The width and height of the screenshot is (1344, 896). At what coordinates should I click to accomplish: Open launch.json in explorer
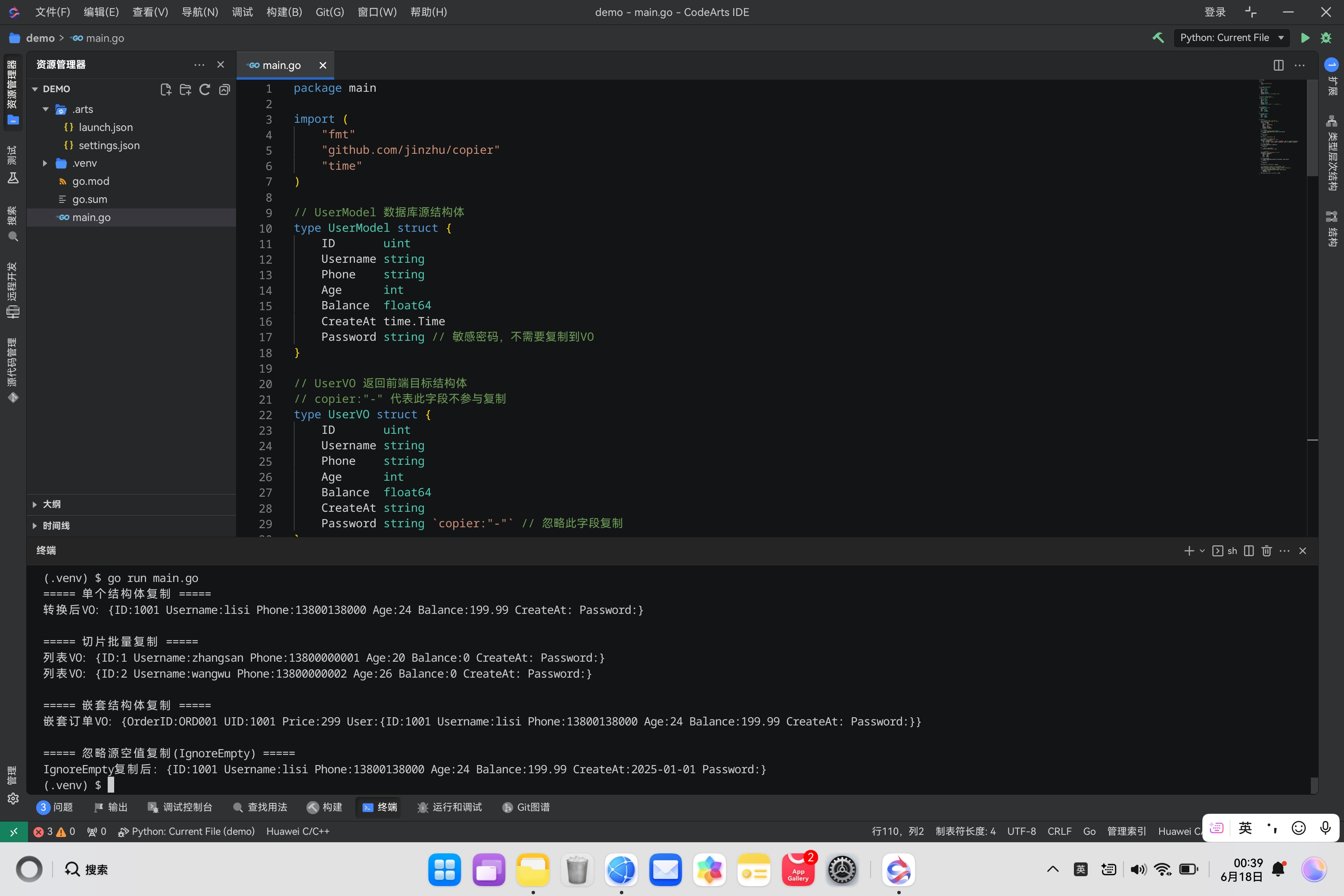pos(106,128)
